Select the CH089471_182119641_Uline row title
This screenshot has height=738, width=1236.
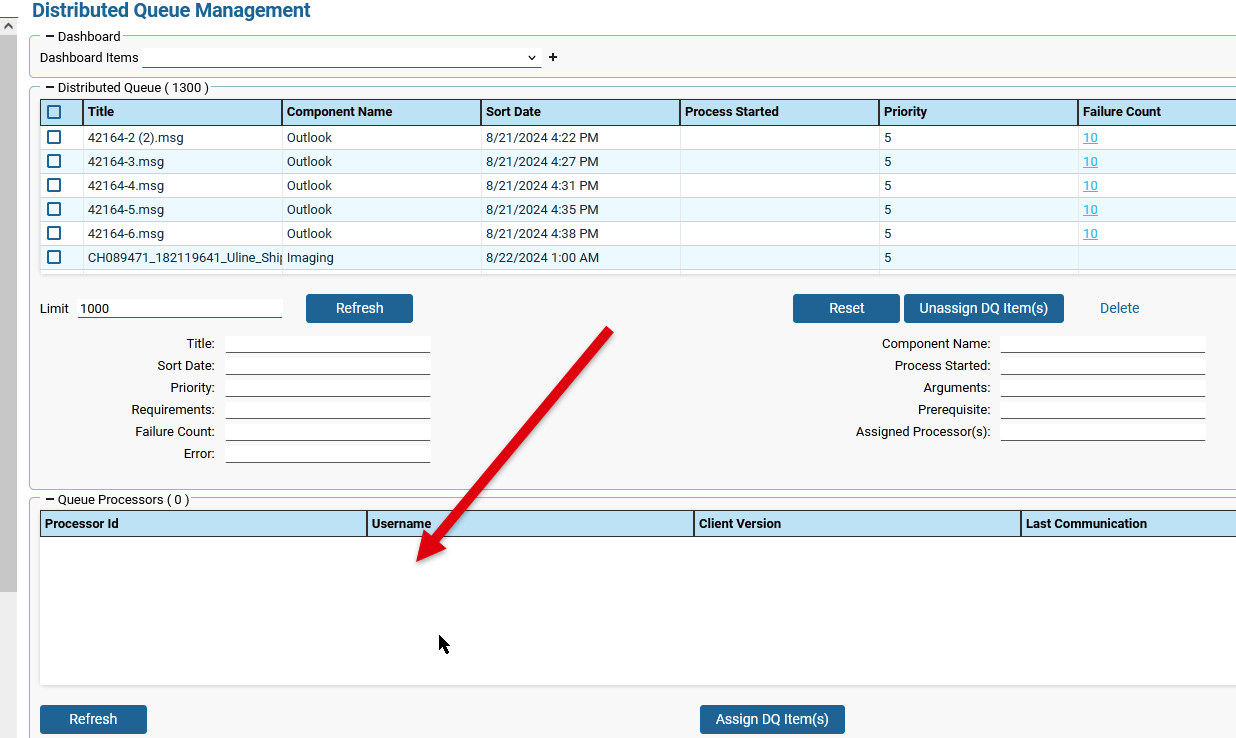coord(183,257)
